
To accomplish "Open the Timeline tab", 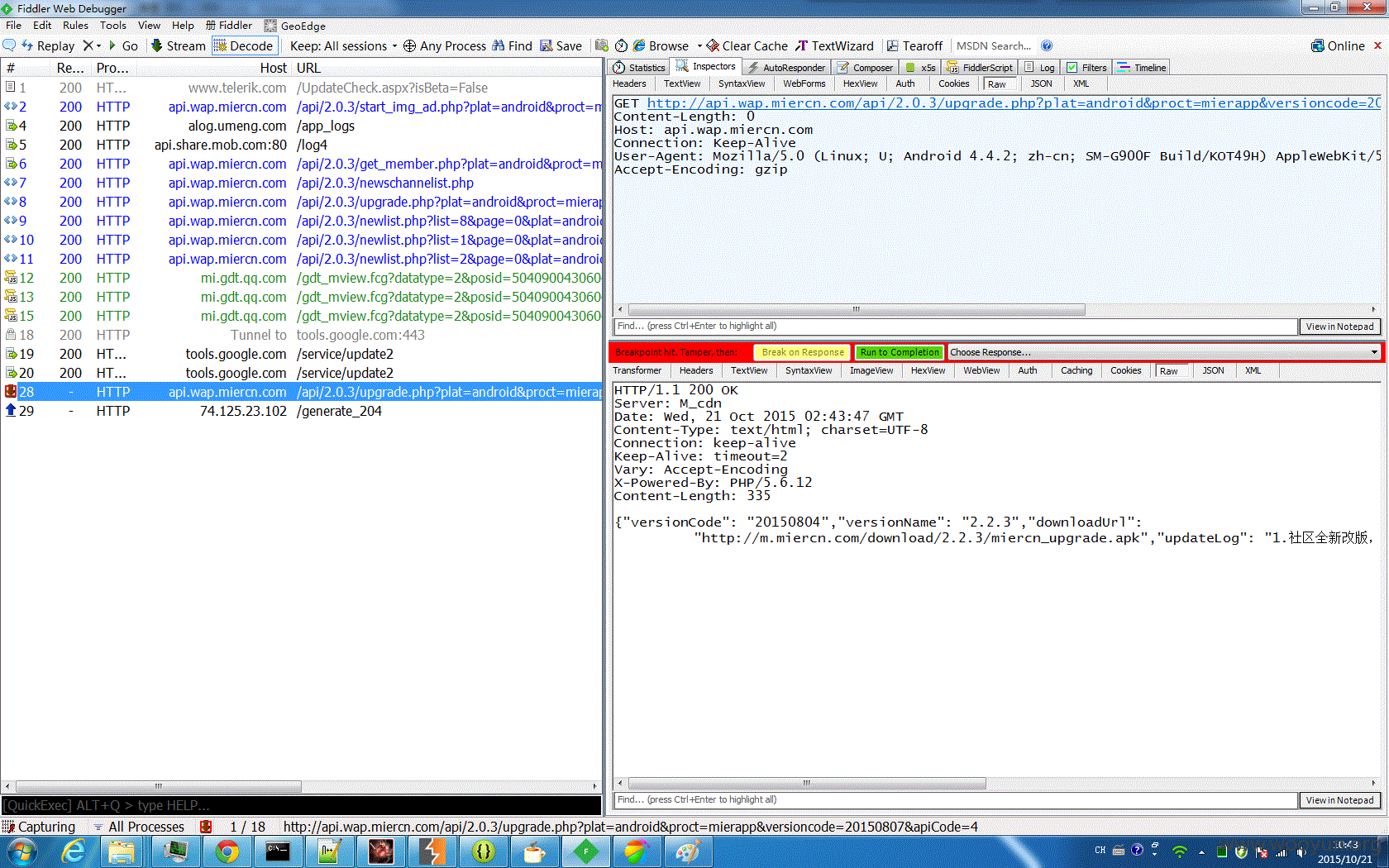I will point(1142,68).
